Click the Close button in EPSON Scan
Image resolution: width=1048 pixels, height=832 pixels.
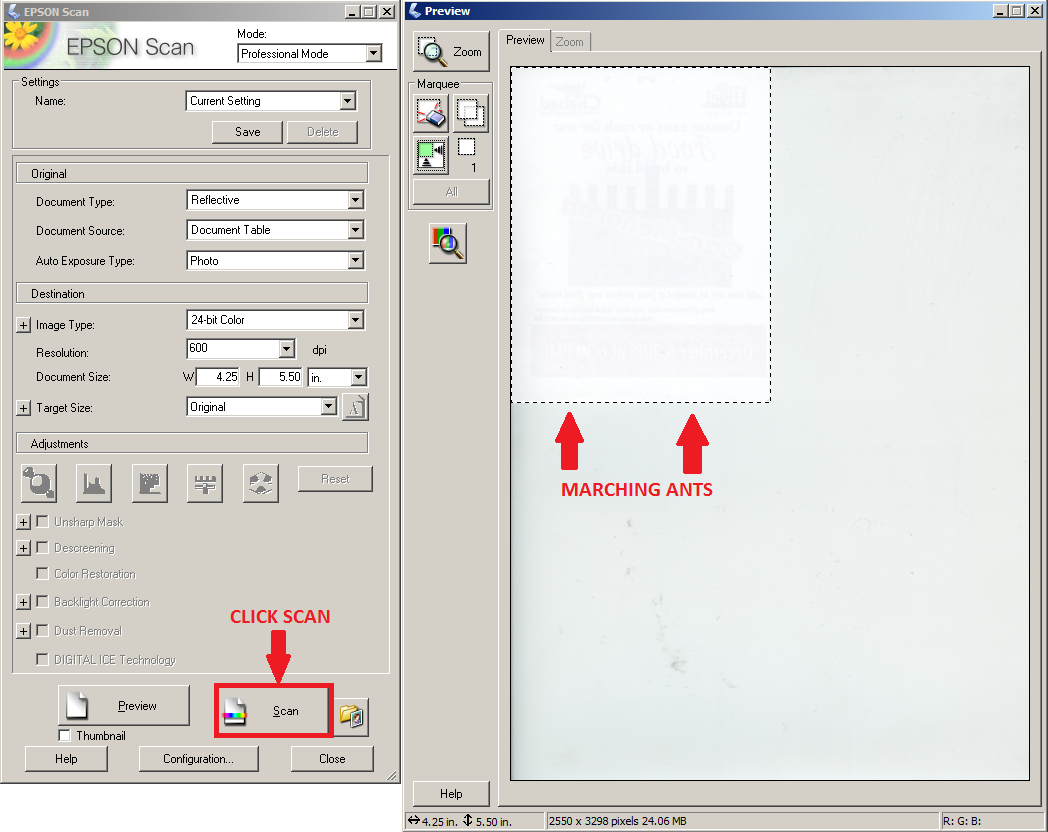pyautogui.click(x=332, y=758)
